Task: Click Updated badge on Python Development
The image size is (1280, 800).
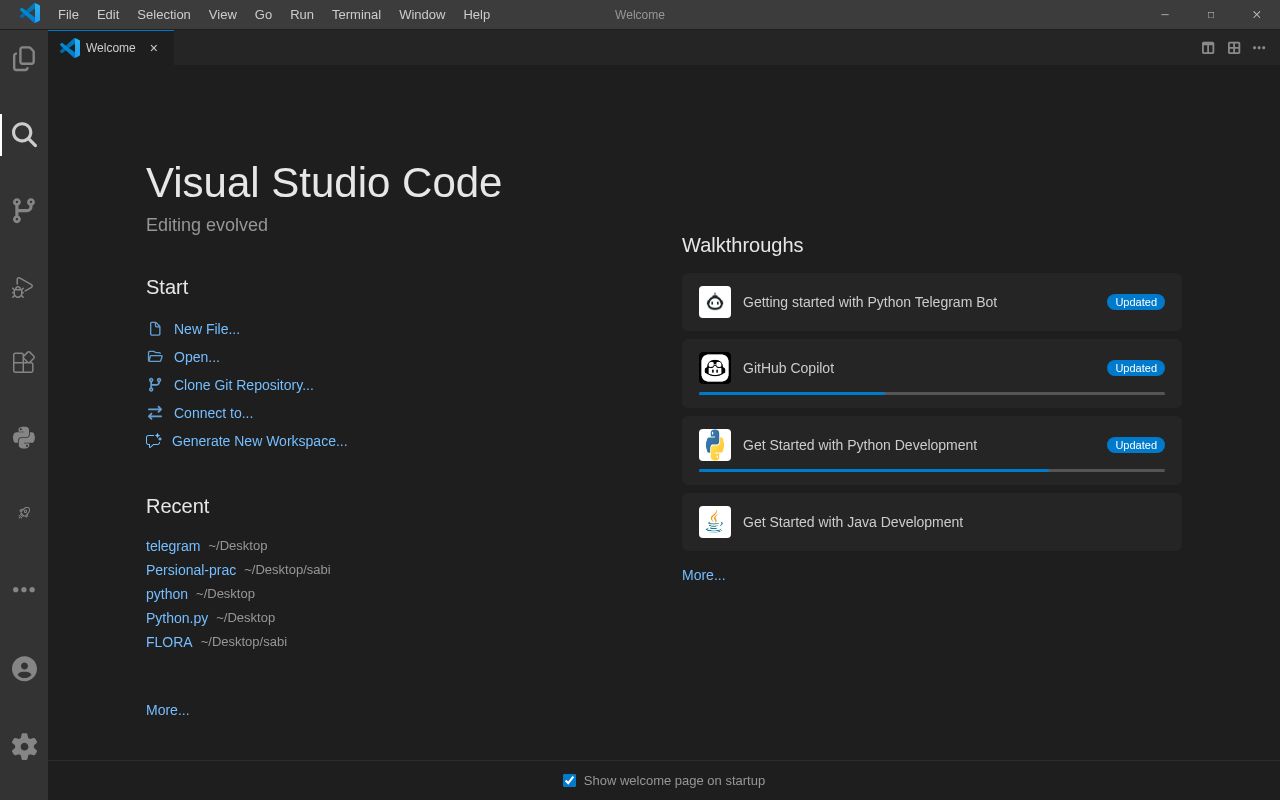Action: coord(1136,445)
